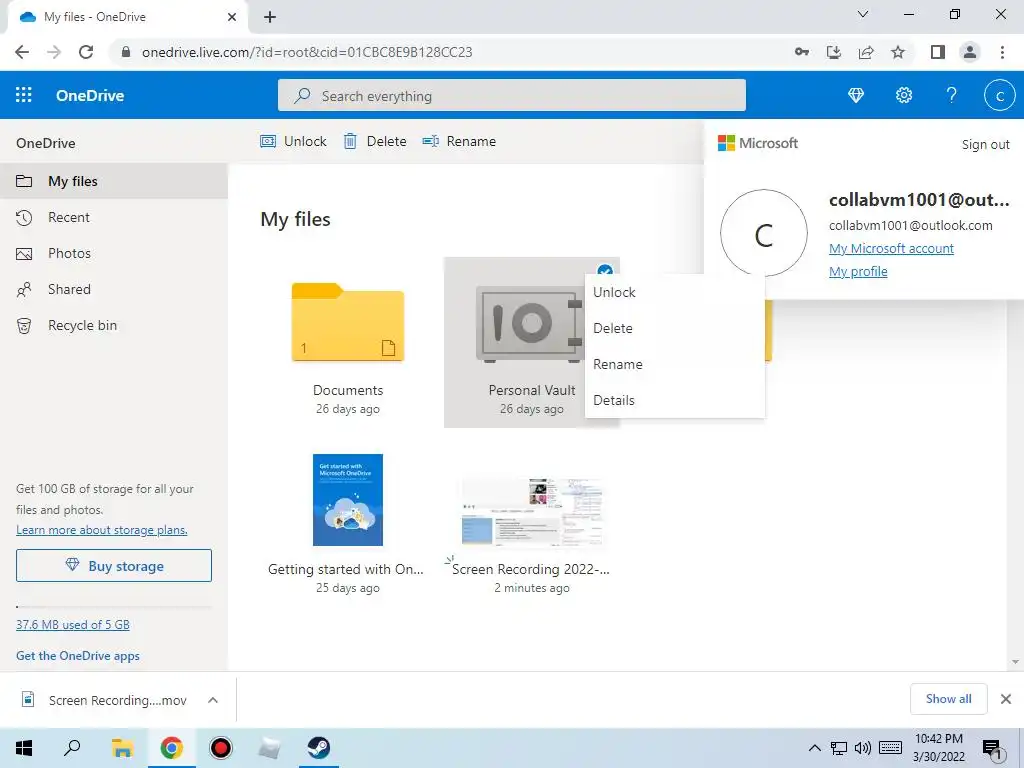Open OneDrive premium diamond icon

pos(856,95)
